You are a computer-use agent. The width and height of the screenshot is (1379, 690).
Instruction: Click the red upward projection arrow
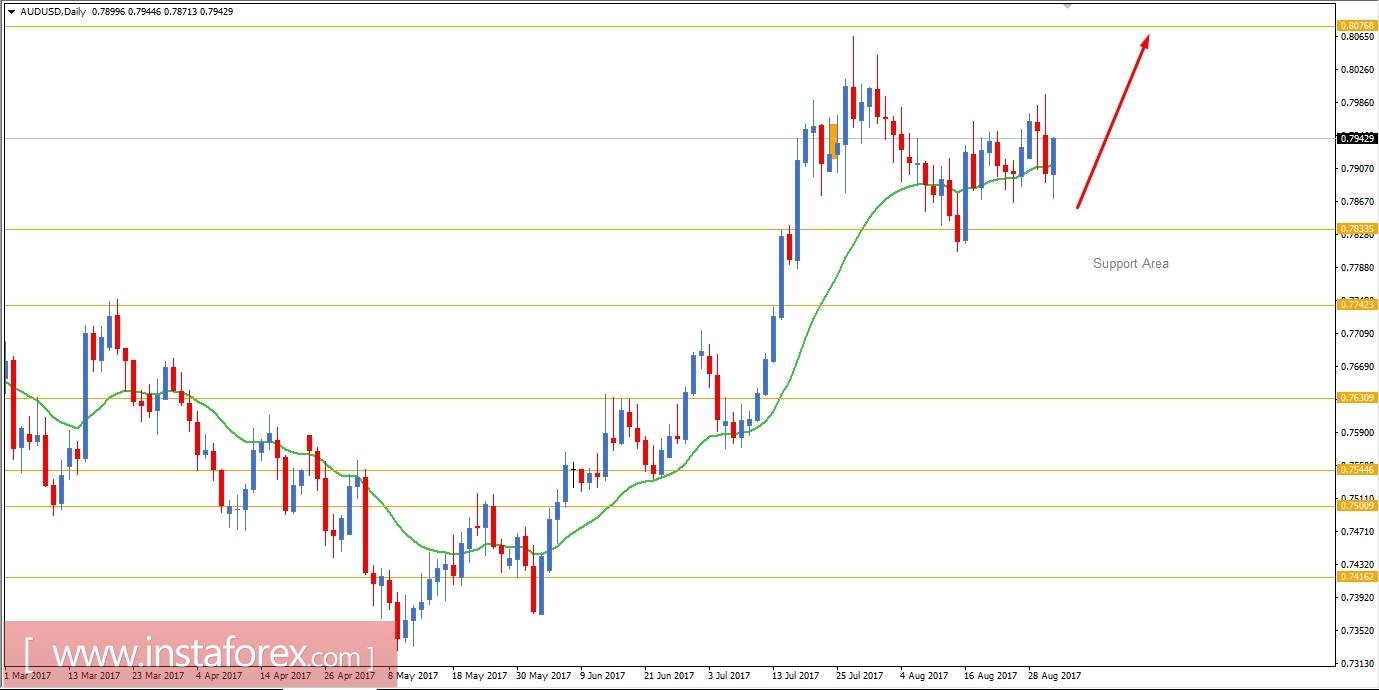(x=1113, y=120)
